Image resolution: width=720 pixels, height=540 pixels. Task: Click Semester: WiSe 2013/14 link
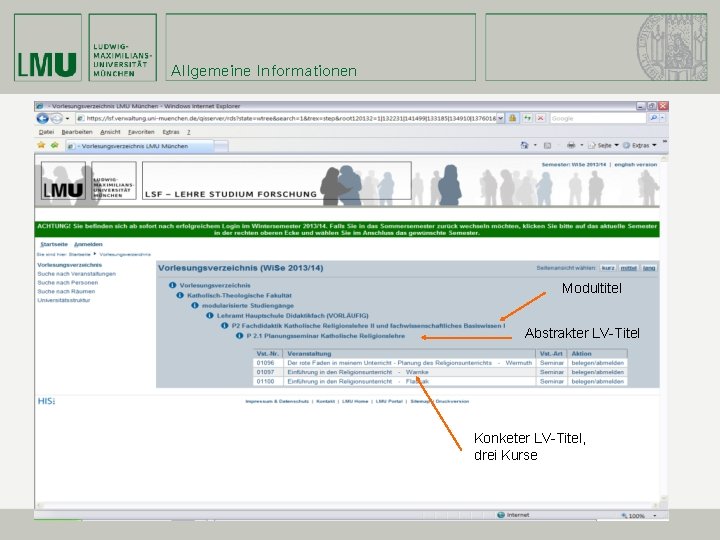coord(574,164)
